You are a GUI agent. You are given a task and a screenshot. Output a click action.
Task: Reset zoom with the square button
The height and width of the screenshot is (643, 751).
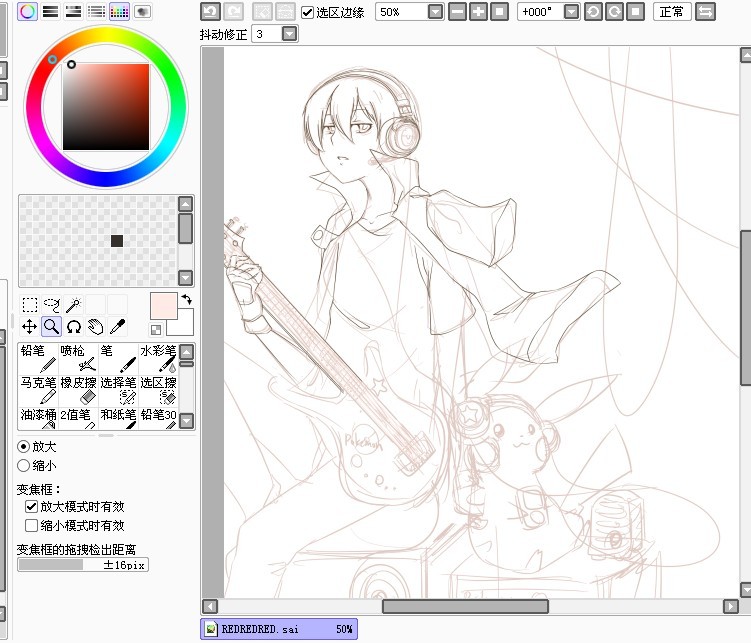click(x=500, y=11)
